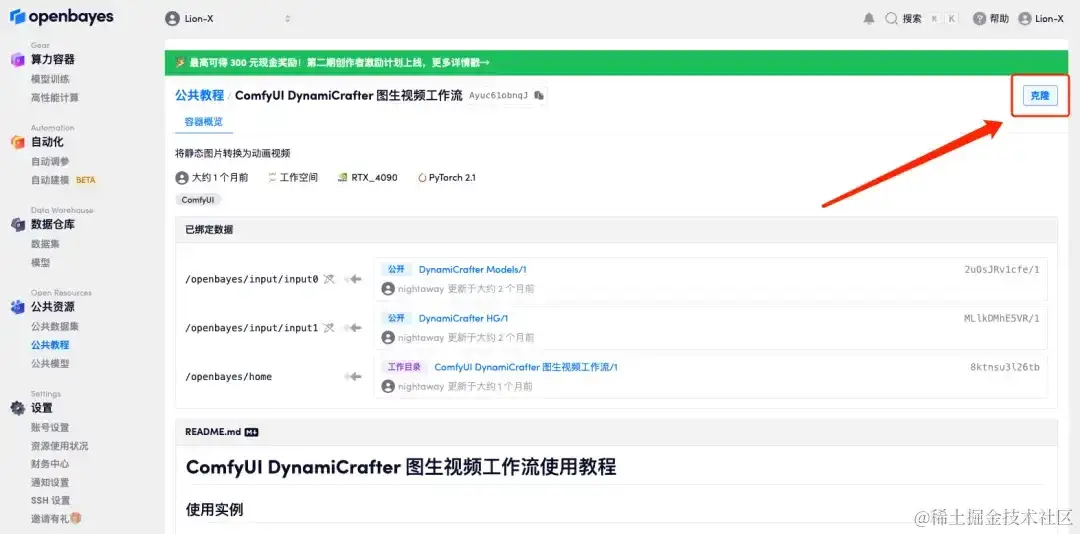This screenshot has height=534, width=1080.
Task: Open 高性能计算 in the sidebar
Action: (x=55, y=98)
